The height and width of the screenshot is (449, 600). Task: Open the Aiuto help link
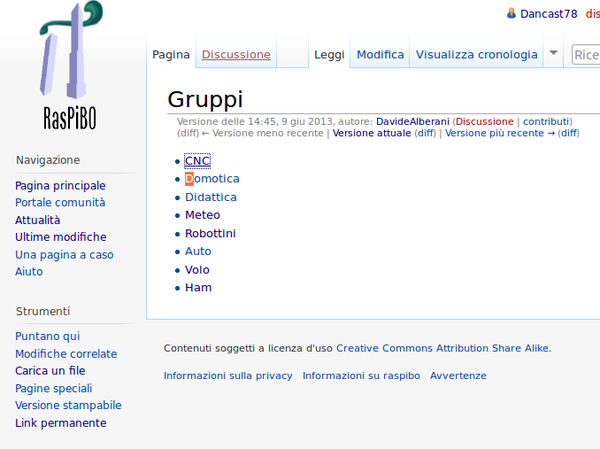[29, 271]
